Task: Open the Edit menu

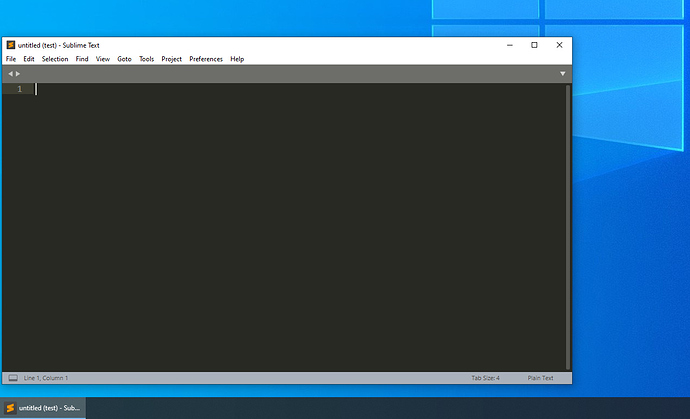Action: pyautogui.click(x=29, y=59)
